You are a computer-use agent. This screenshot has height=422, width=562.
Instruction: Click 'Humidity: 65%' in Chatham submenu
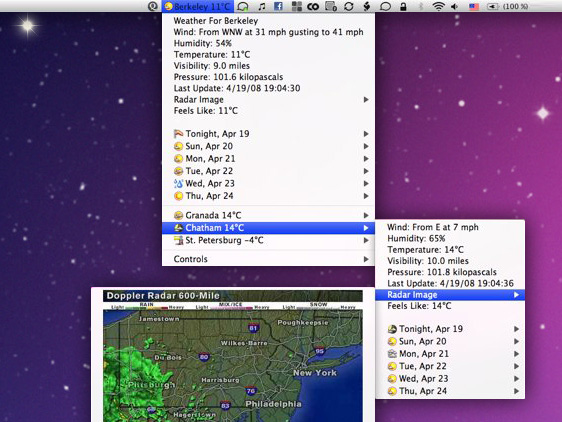tap(416, 238)
